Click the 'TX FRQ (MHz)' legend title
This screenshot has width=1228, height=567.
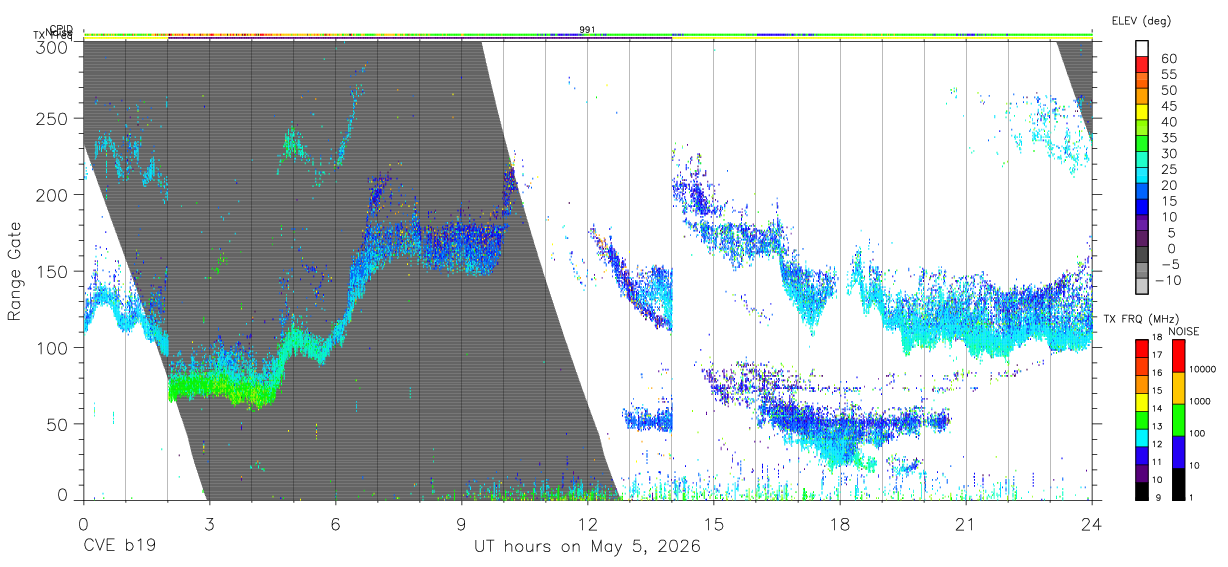pos(1141,319)
